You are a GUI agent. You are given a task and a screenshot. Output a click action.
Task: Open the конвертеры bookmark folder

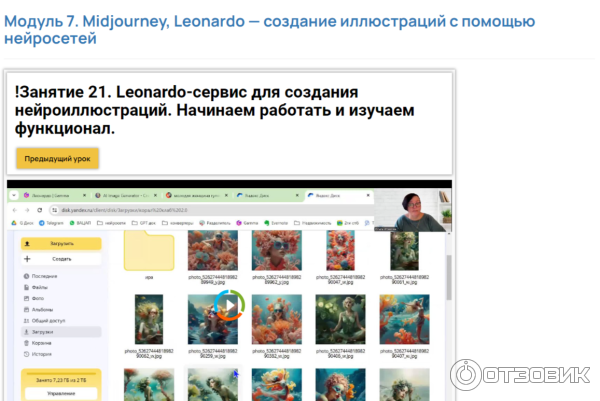coord(178,223)
